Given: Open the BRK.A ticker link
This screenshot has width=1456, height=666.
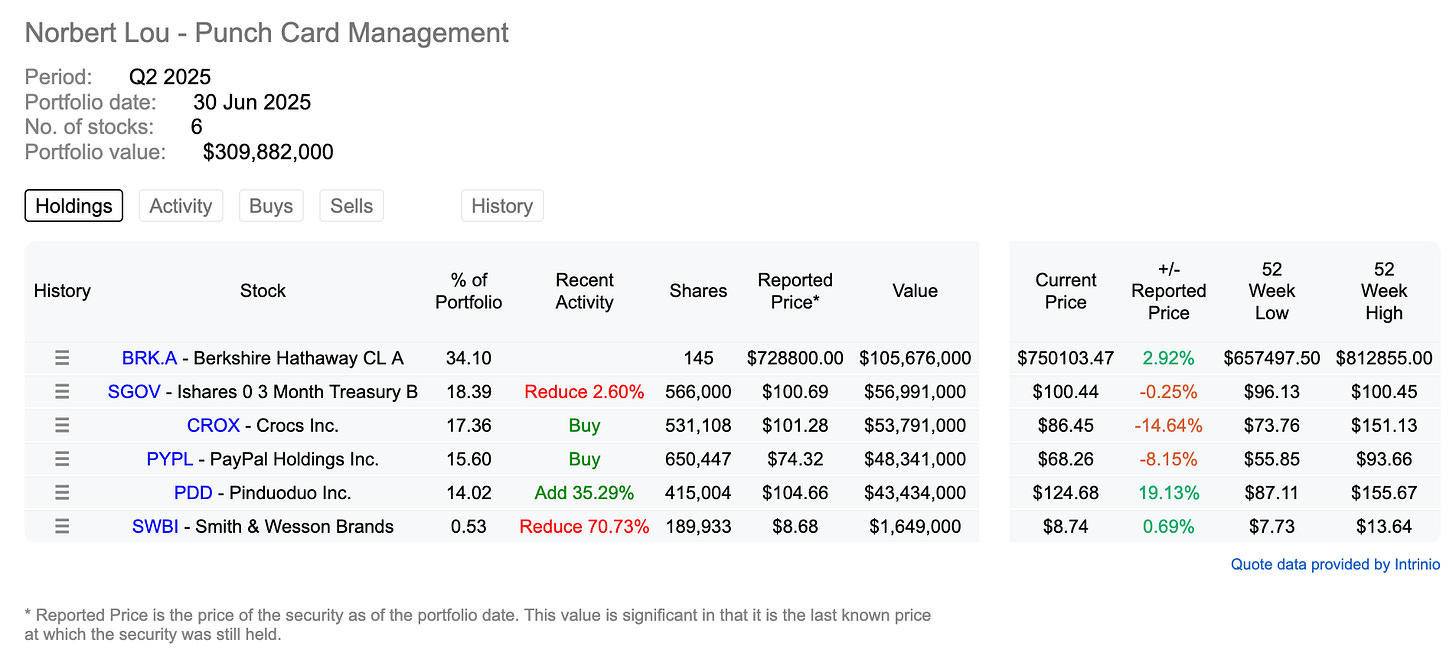Looking at the screenshot, I should coord(149,358).
